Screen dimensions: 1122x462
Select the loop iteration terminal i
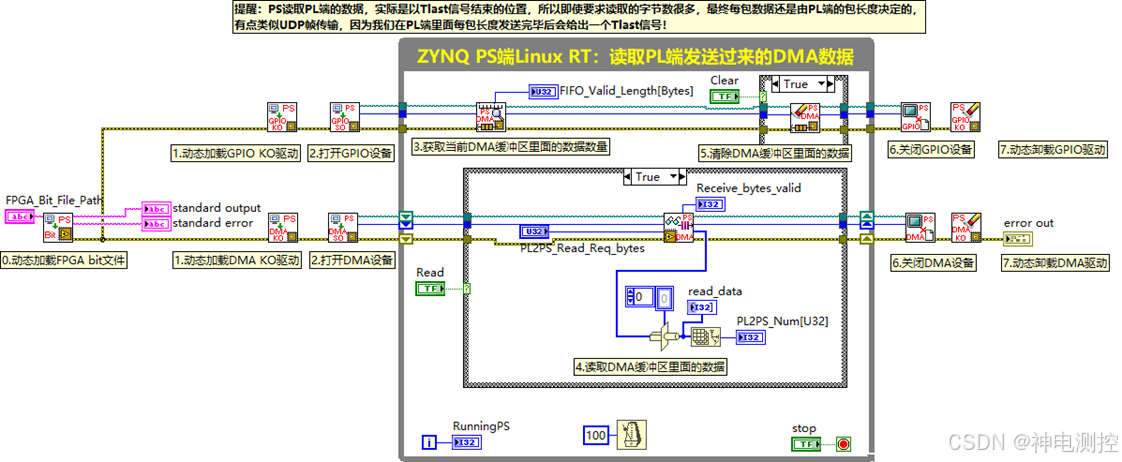point(429,444)
